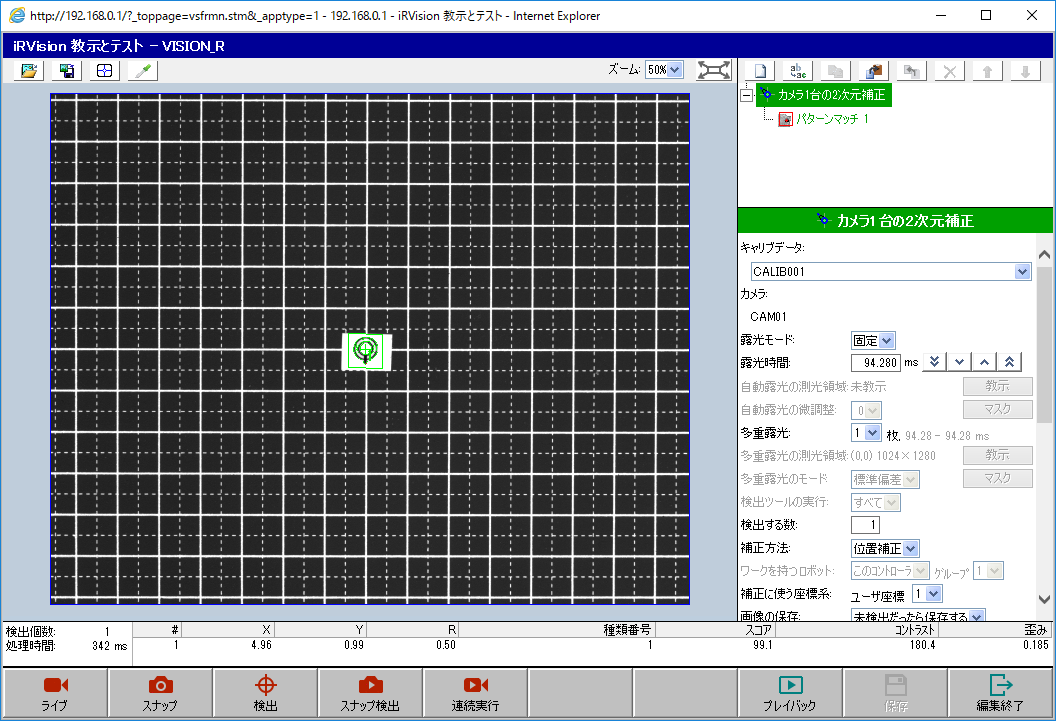The height and width of the screenshot is (721, 1056).
Task: Click the new tool blank page icon
Action: (760, 71)
